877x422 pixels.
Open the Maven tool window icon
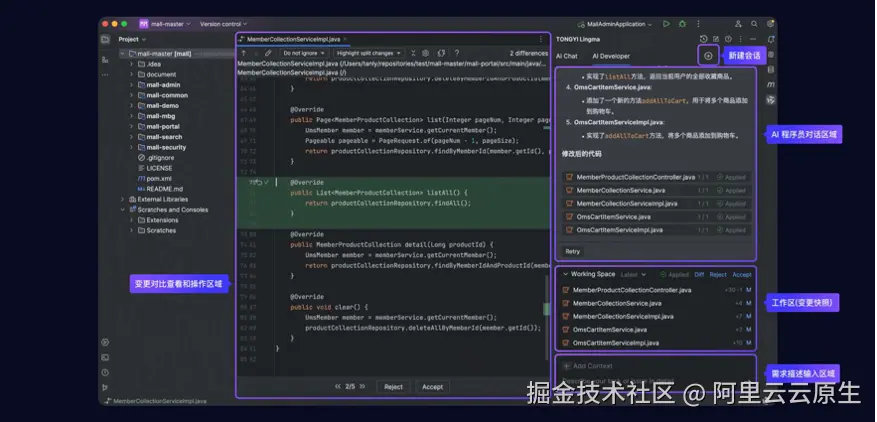click(x=771, y=85)
